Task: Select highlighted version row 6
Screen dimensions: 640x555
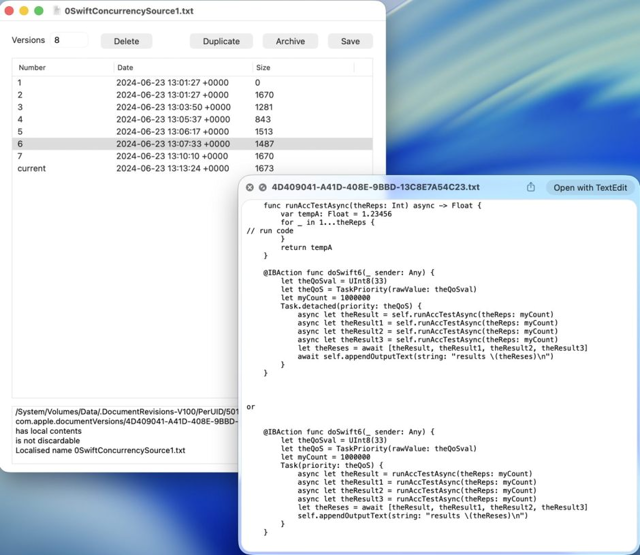Action: pyautogui.click(x=192, y=144)
